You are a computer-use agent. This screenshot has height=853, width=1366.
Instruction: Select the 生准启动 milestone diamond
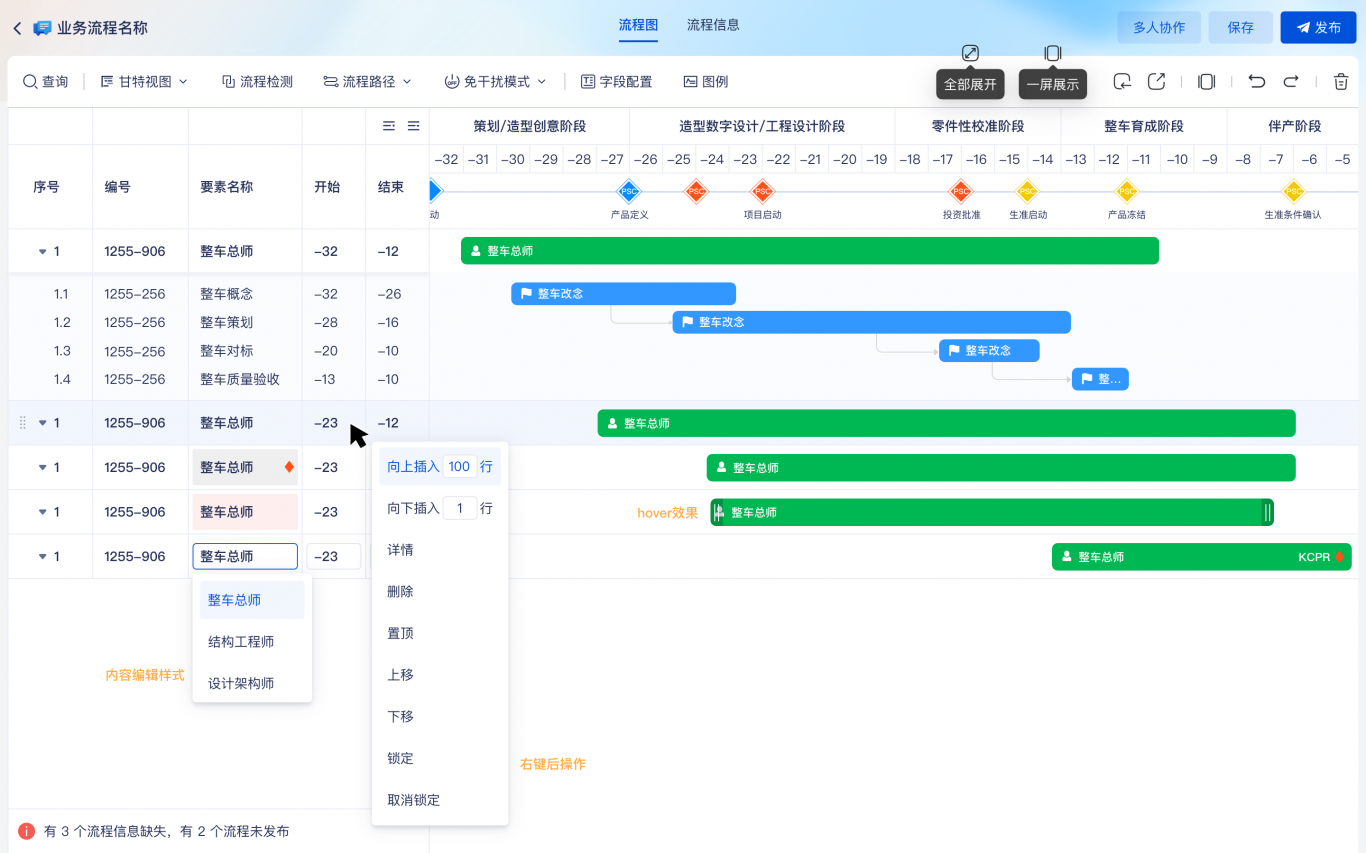(1027, 191)
